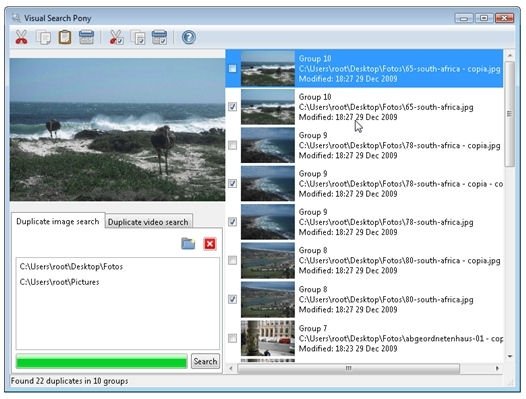Click Delete checked items toolbar icon
526x399 pixels.
click(x=159, y=37)
